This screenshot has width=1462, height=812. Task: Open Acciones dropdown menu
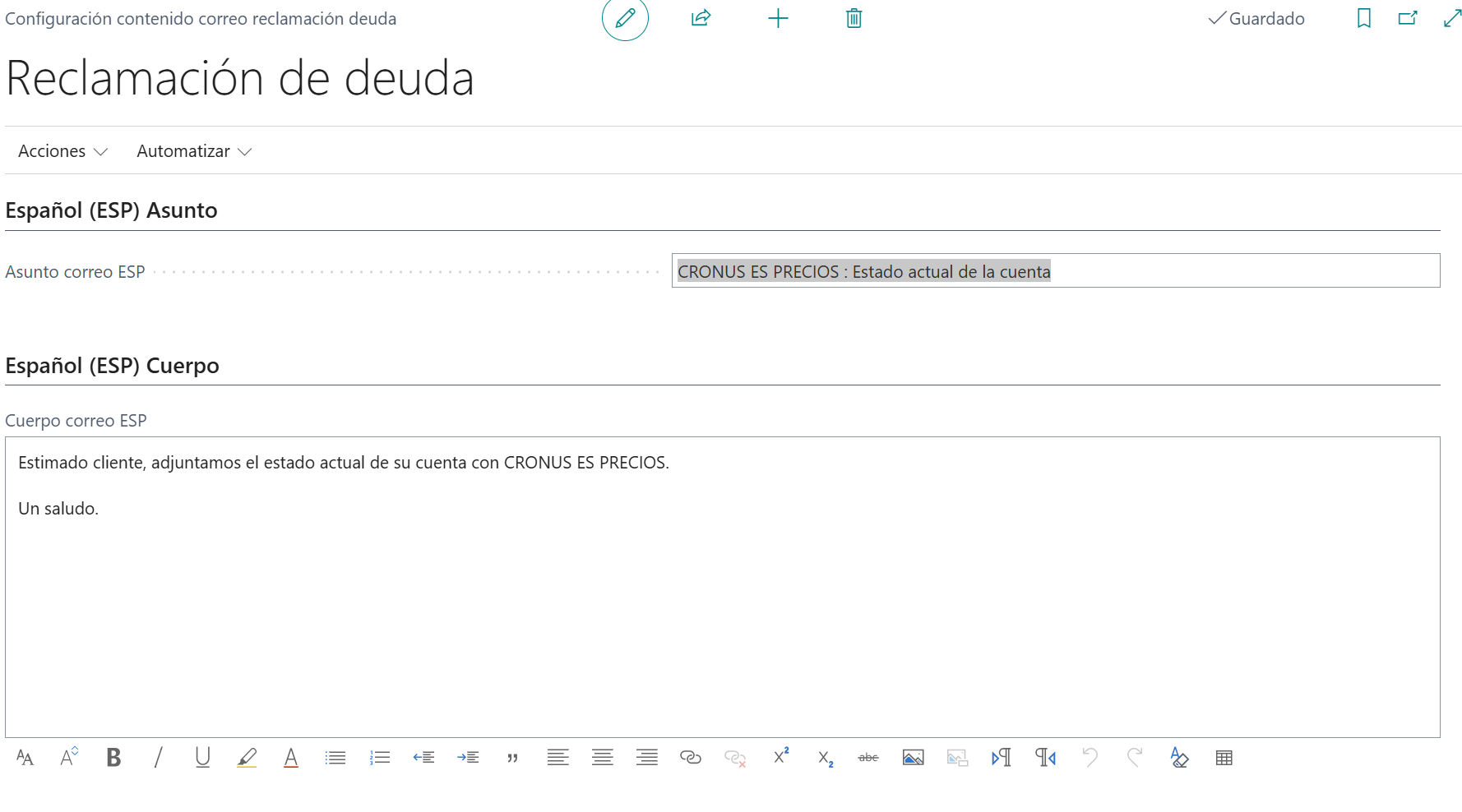[62, 151]
